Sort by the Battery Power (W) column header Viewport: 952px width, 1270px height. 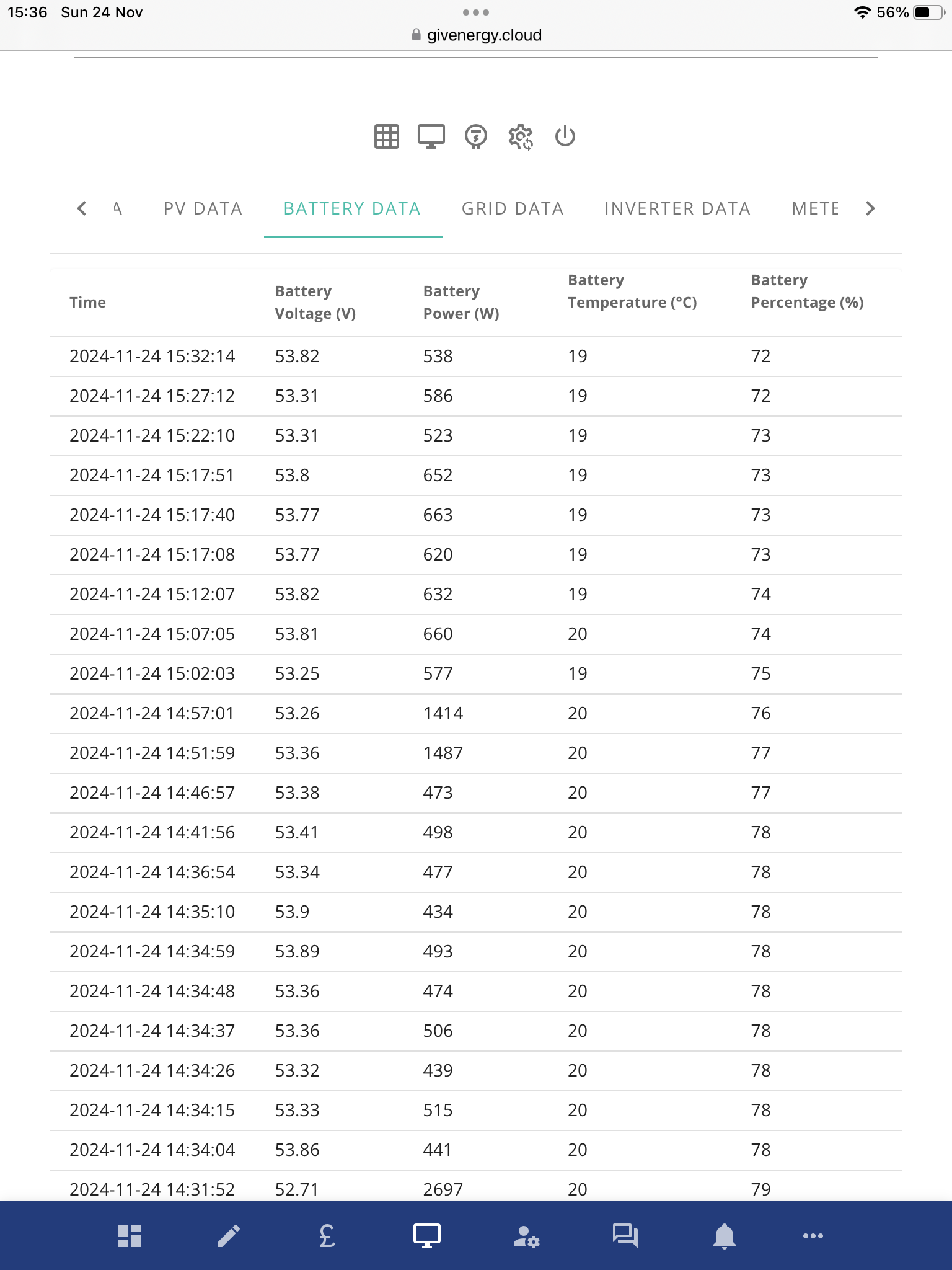pos(461,303)
